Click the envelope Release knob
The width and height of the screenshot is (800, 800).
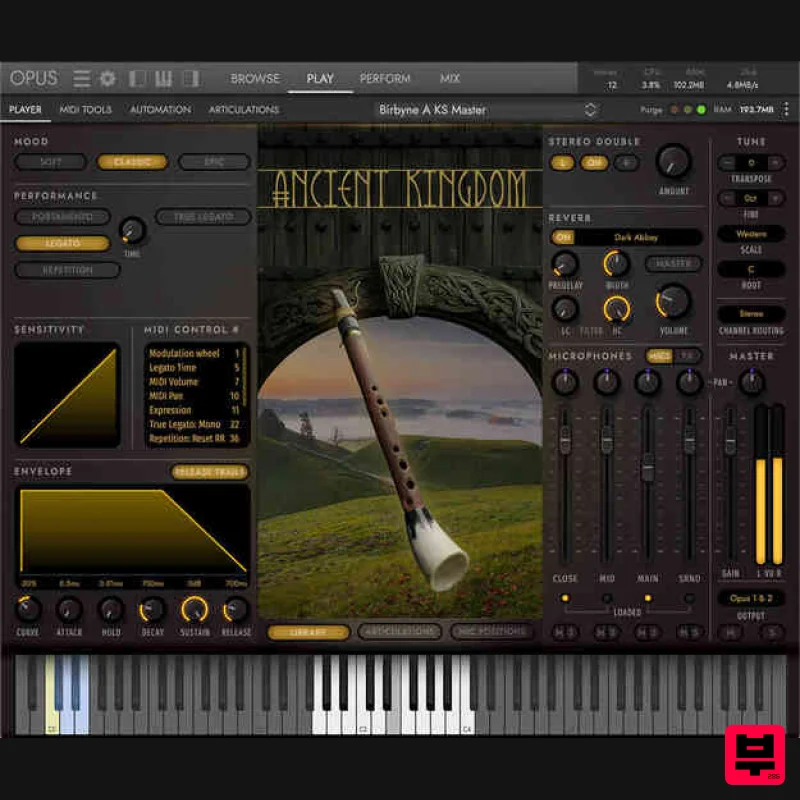(236, 609)
